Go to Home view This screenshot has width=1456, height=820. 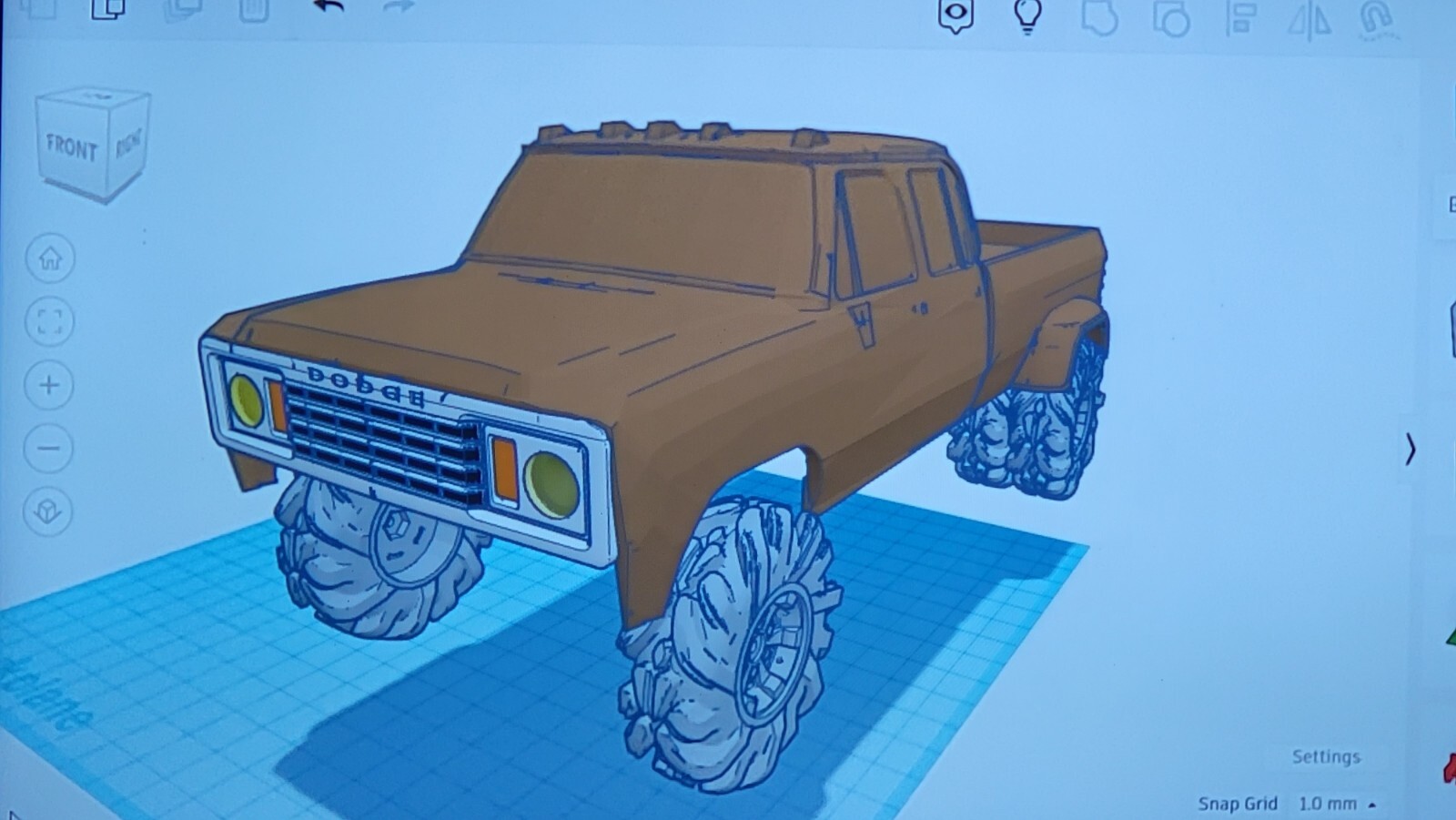tap(50, 258)
